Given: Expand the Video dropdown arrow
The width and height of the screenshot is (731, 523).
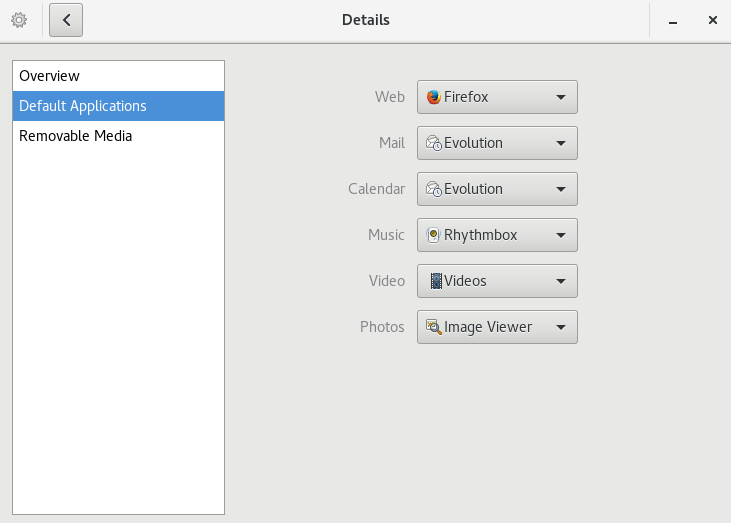Looking at the screenshot, I should [561, 281].
